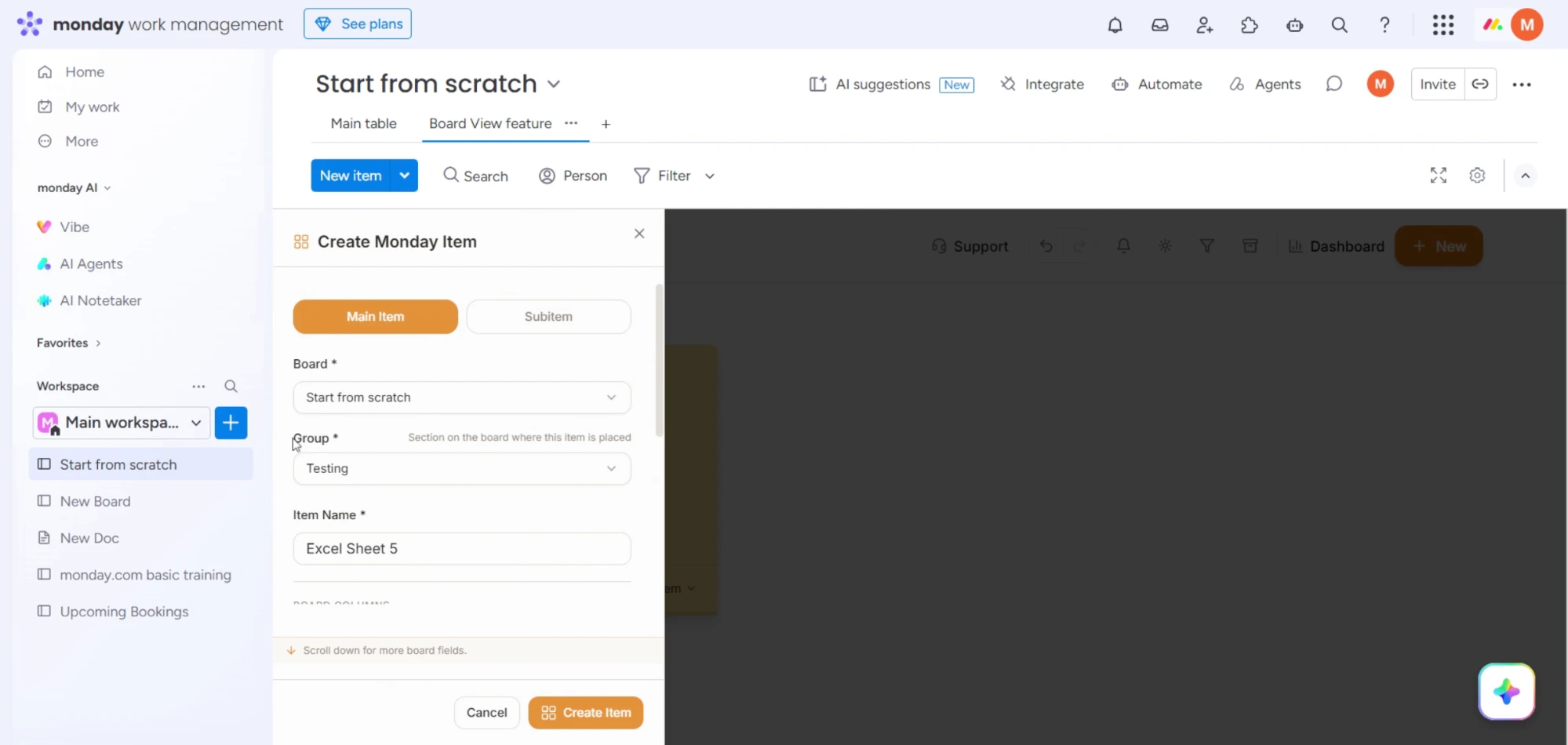Add a new view with the plus icon
The width and height of the screenshot is (1568, 745).
click(606, 124)
